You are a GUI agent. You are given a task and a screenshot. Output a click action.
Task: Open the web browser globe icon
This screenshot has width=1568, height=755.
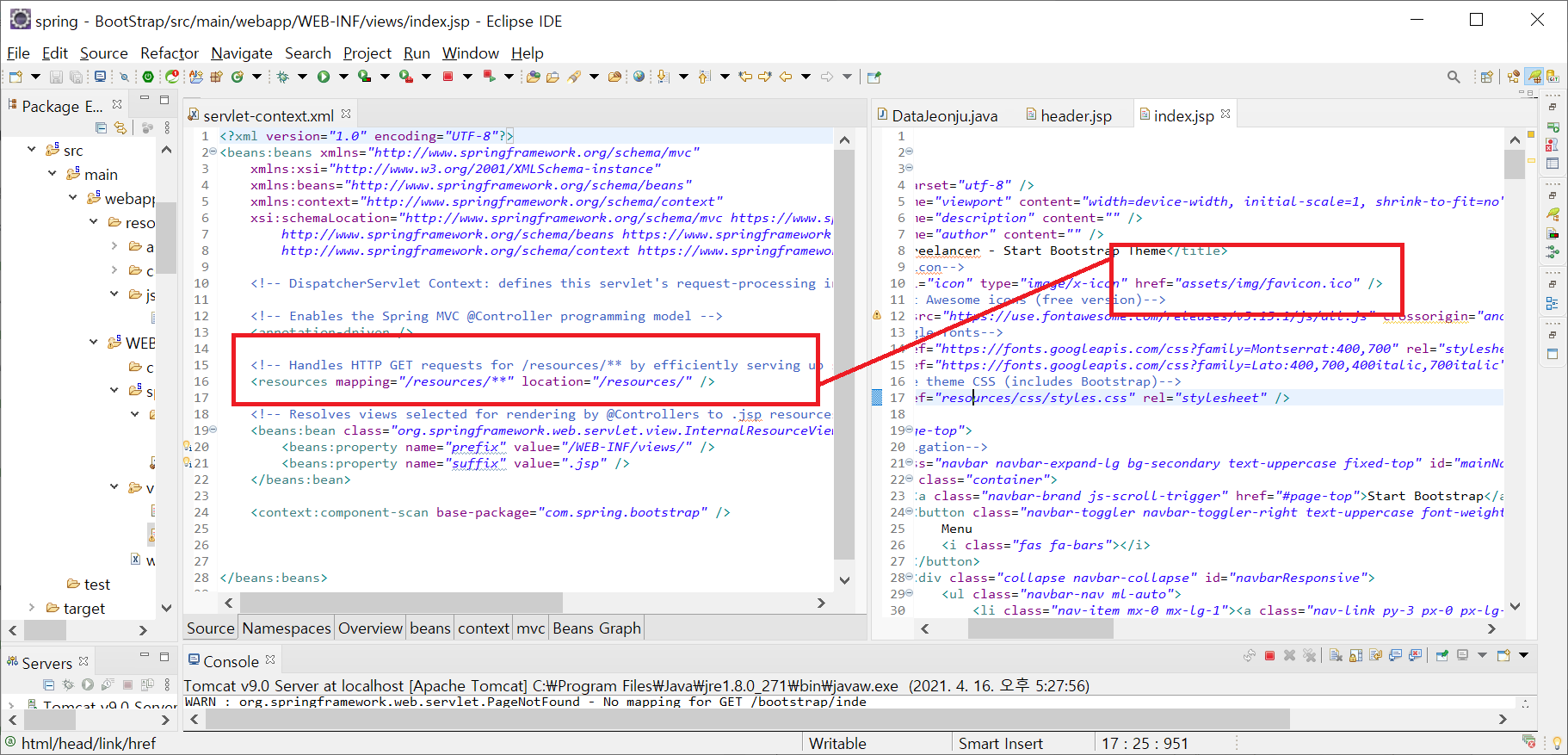[x=639, y=77]
